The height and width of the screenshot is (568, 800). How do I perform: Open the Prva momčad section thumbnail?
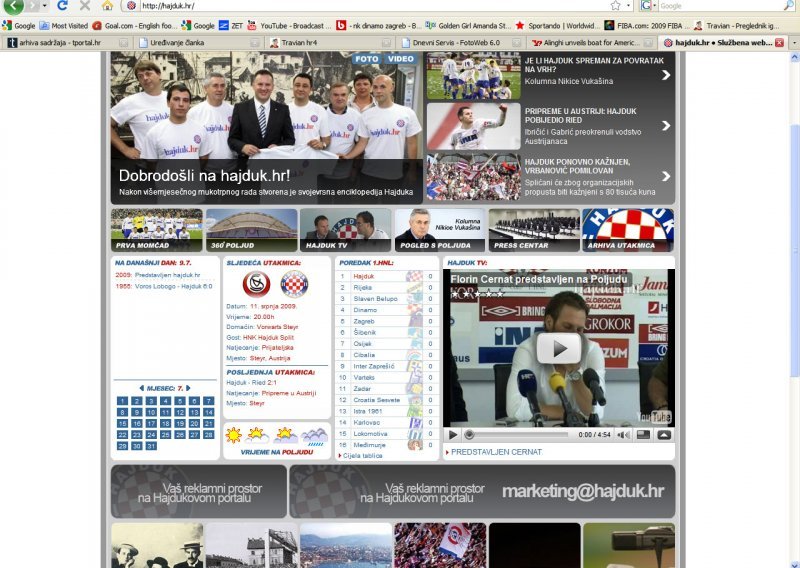point(157,230)
